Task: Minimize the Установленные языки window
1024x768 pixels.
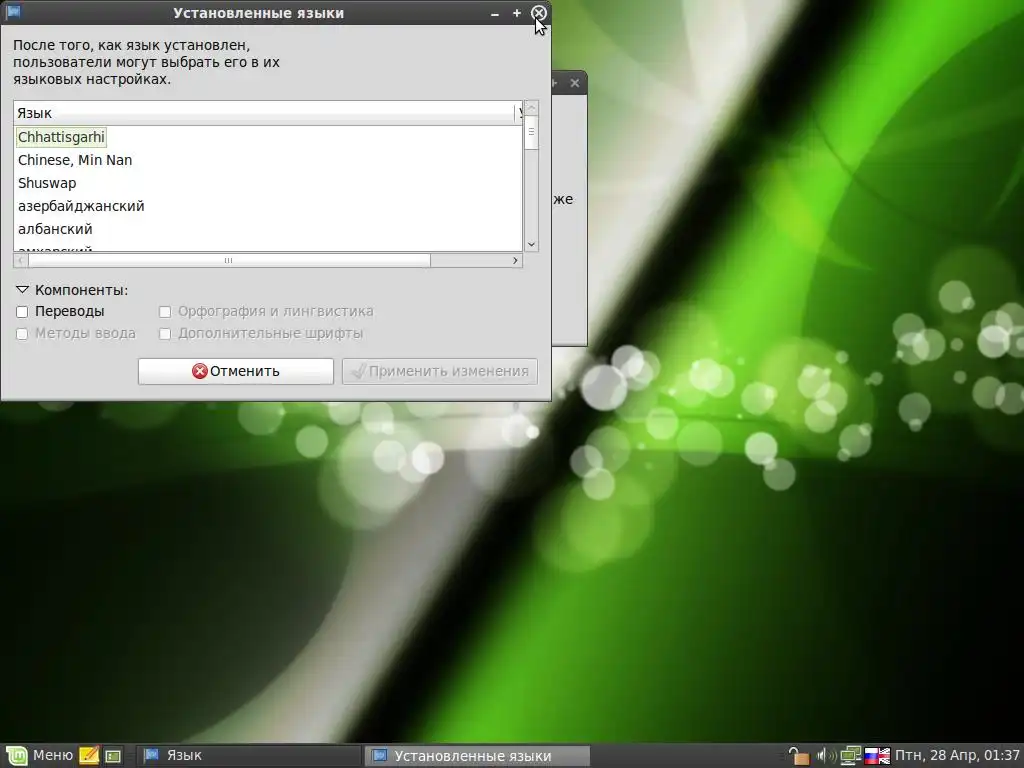Action: point(494,13)
